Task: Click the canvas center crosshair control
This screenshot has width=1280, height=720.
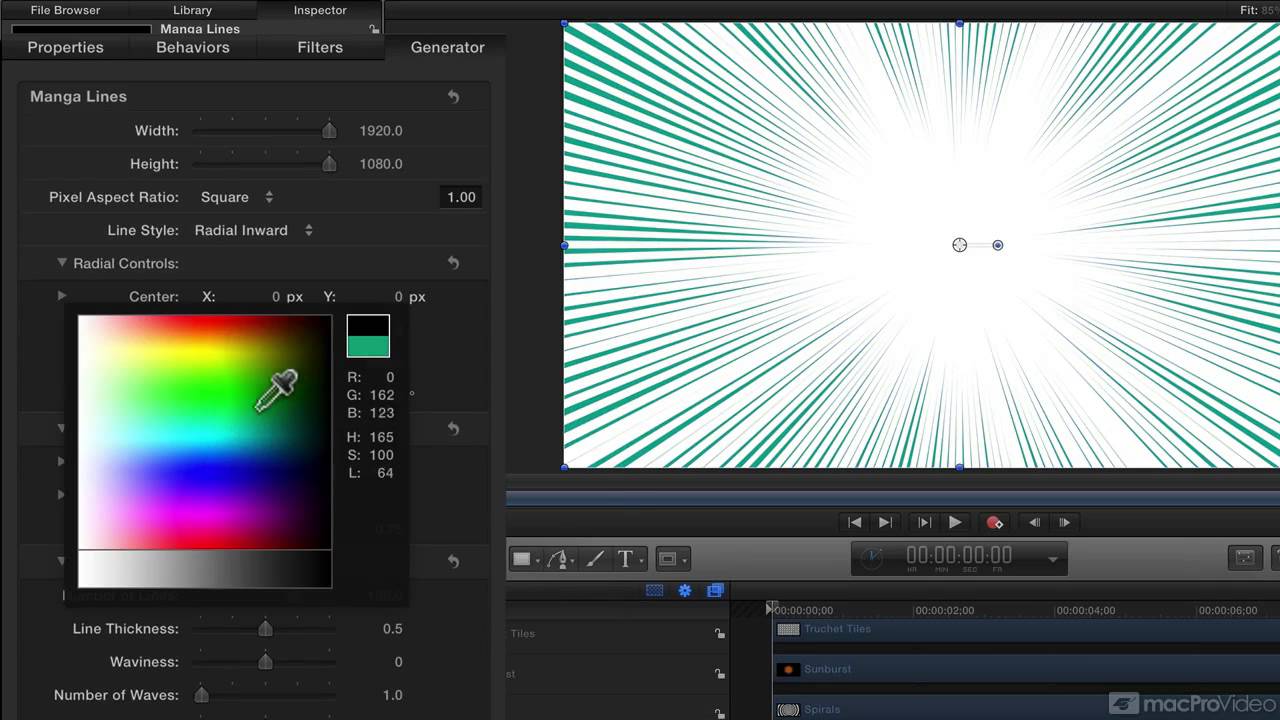Action: [960, 245]
